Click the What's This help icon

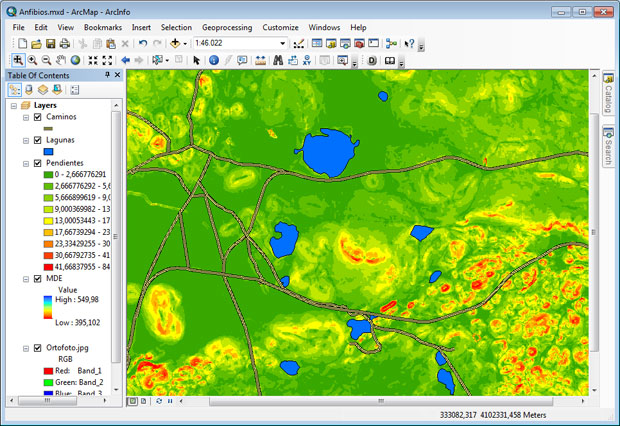point(410,44)
